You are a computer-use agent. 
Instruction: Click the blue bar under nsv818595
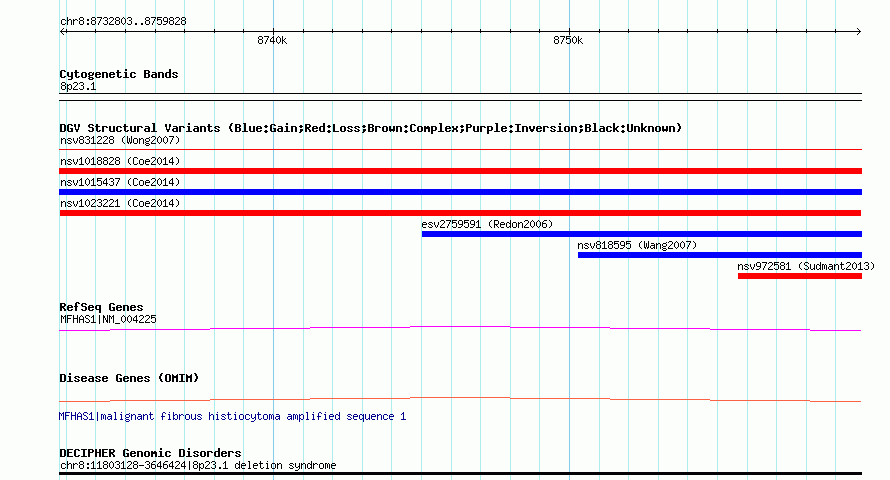(x=720, y=255)
